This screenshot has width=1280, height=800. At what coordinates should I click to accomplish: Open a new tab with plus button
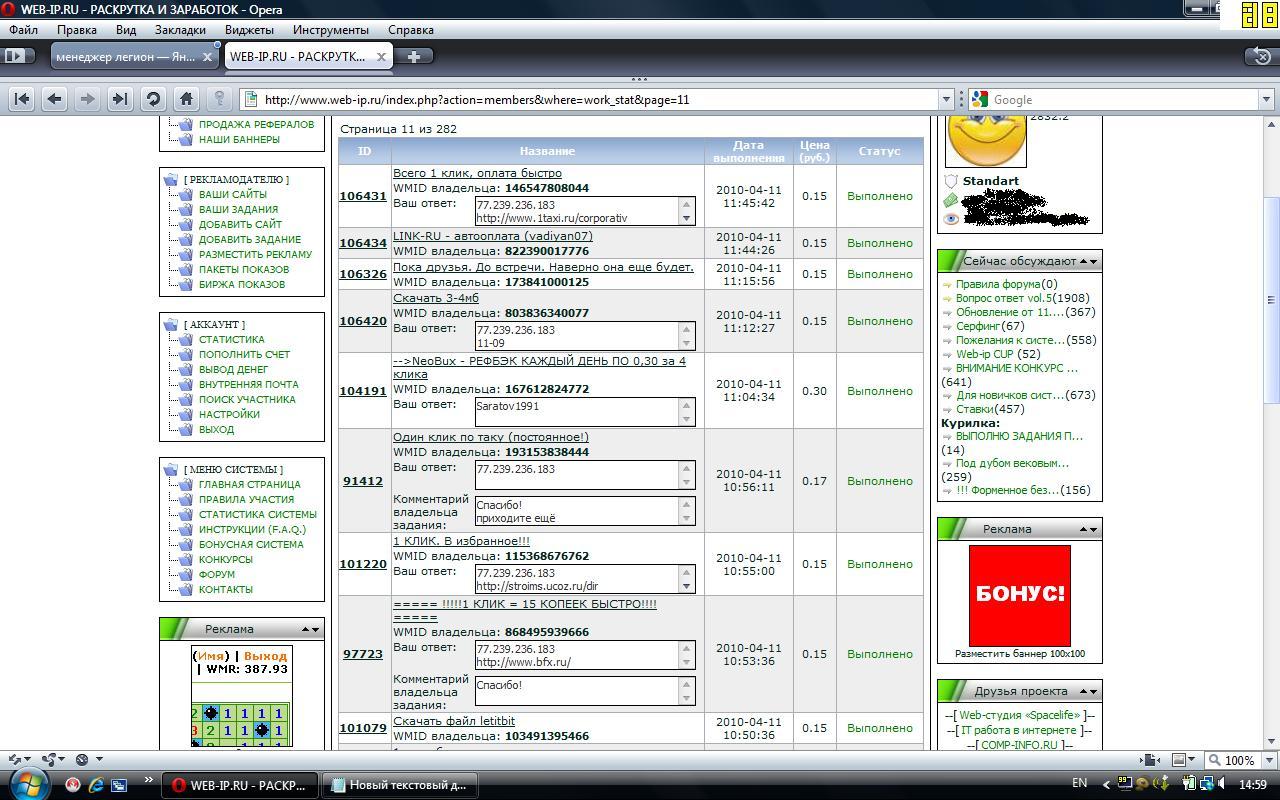[414, 56]
